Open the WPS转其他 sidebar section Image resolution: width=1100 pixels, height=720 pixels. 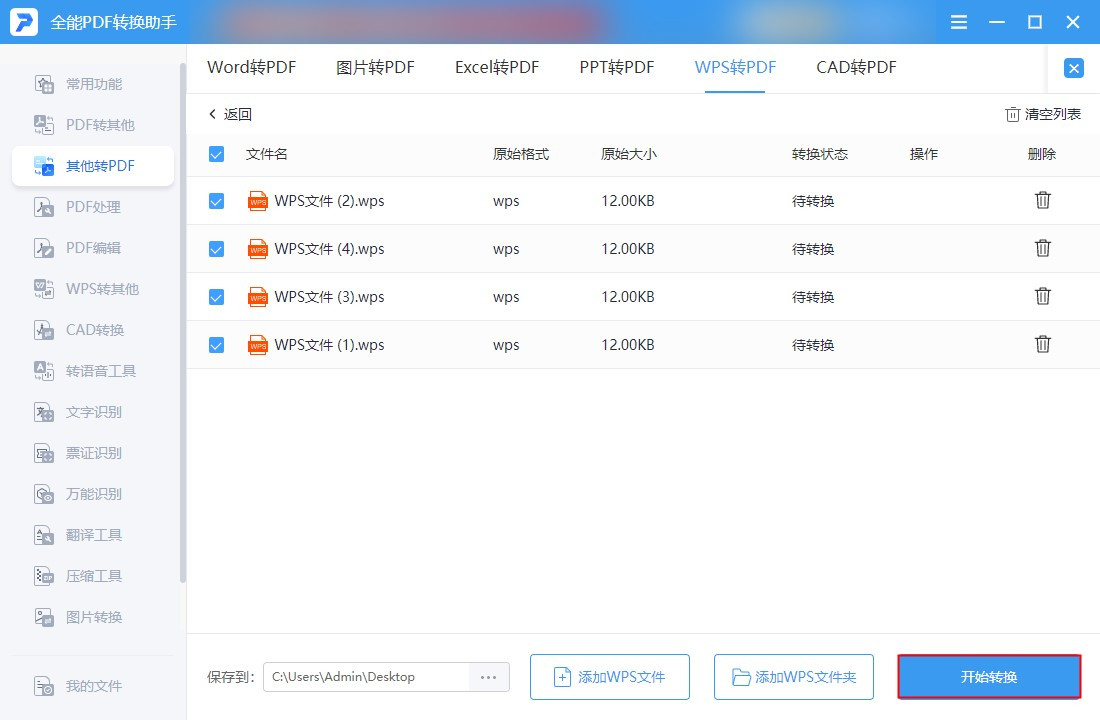pyautogui.click(x=86, y=289)
